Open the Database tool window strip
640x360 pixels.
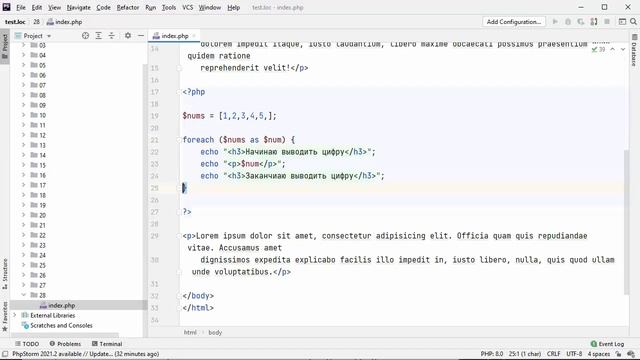[x=634, y=50]
